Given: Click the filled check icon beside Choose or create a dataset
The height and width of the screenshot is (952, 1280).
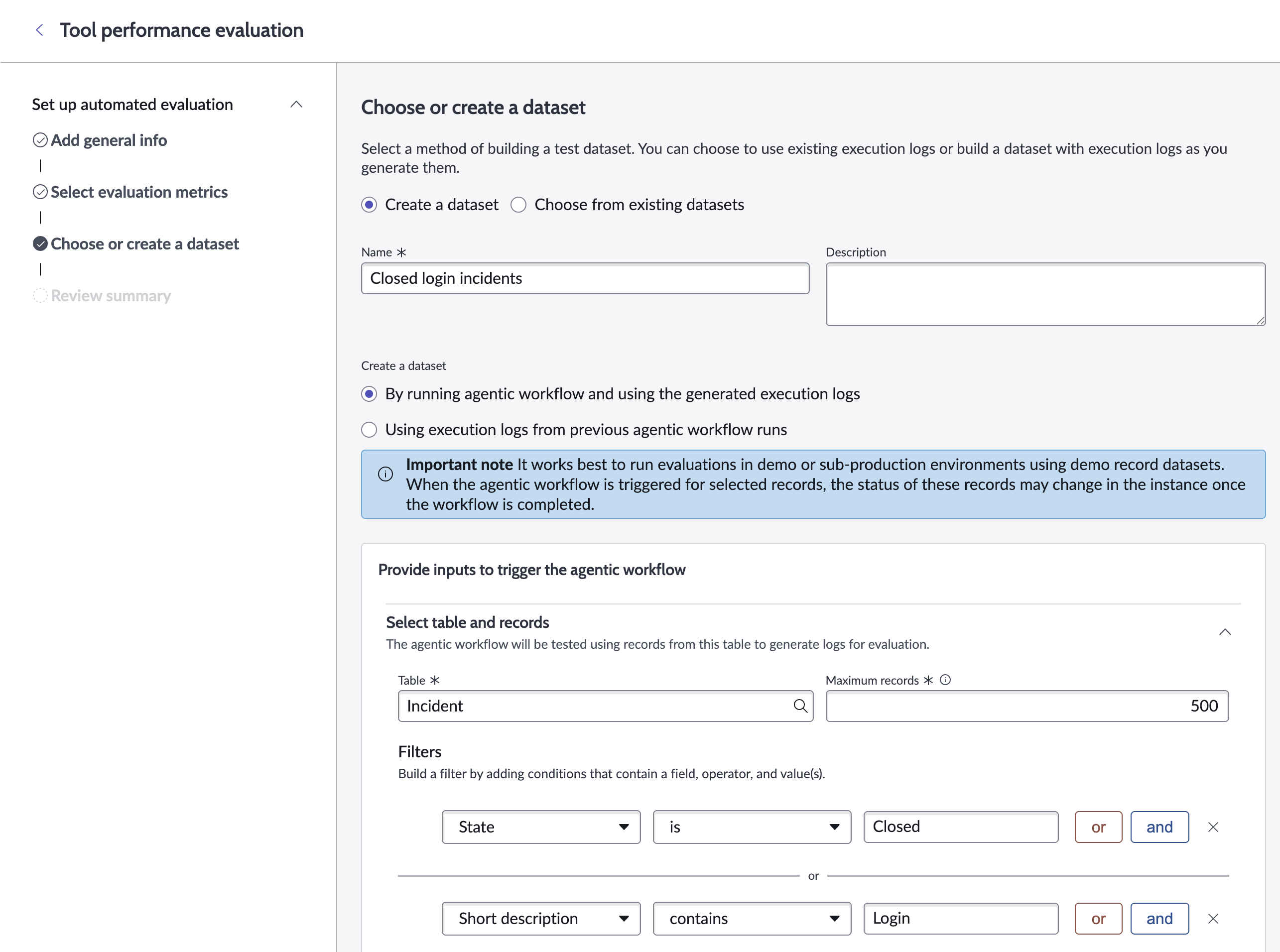Looking at the screenshot, I should (40, 244).
